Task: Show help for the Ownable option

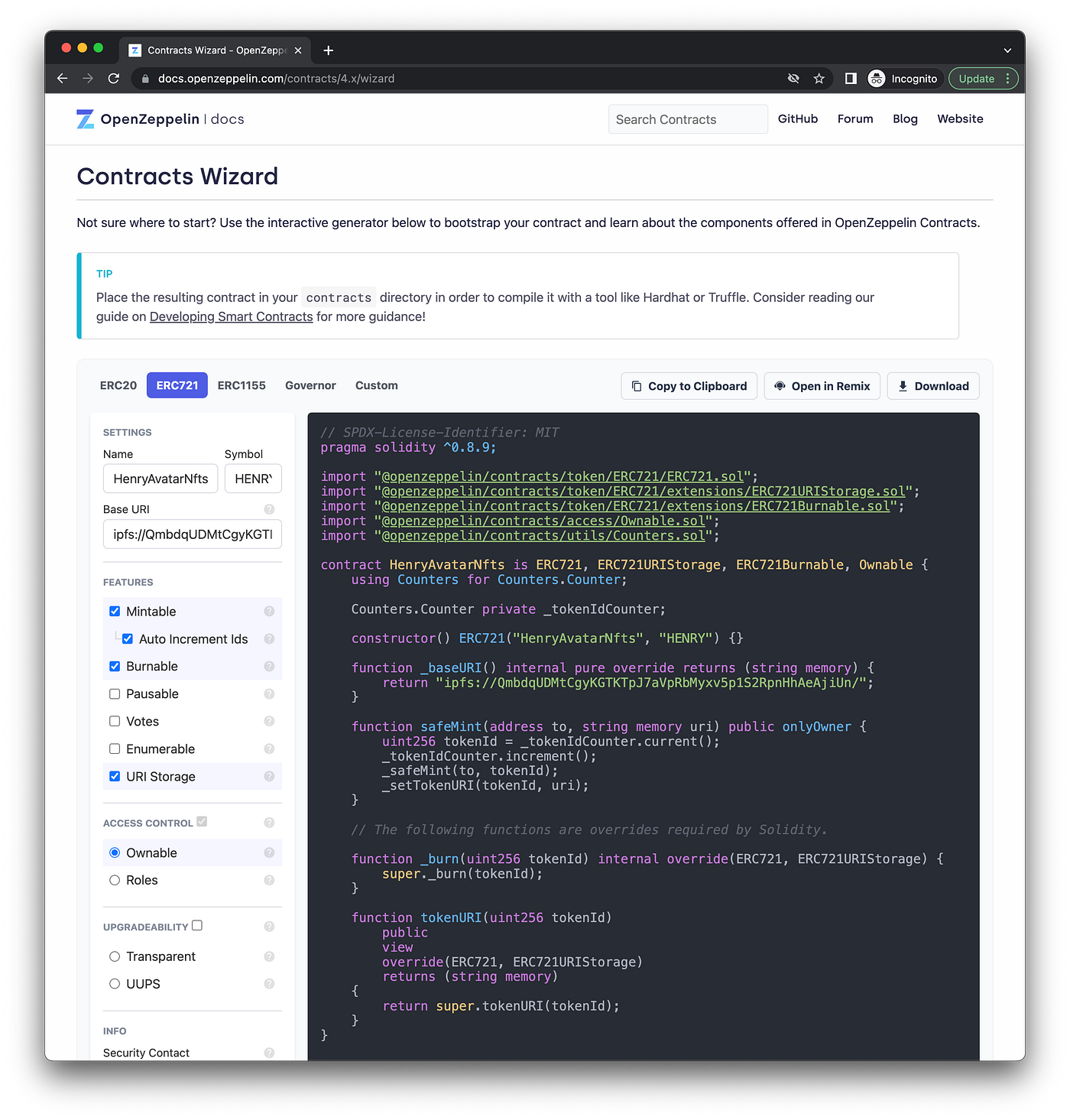Action: point(269,853)
